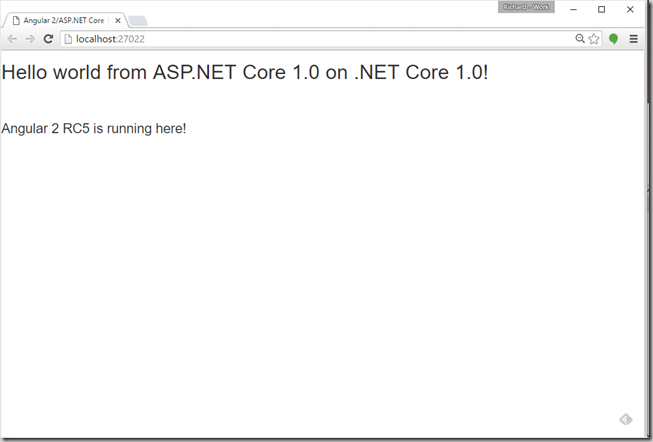Go forward with the browser forward arrow
Viewport: 653px width, 442px height.
[30, 39]
